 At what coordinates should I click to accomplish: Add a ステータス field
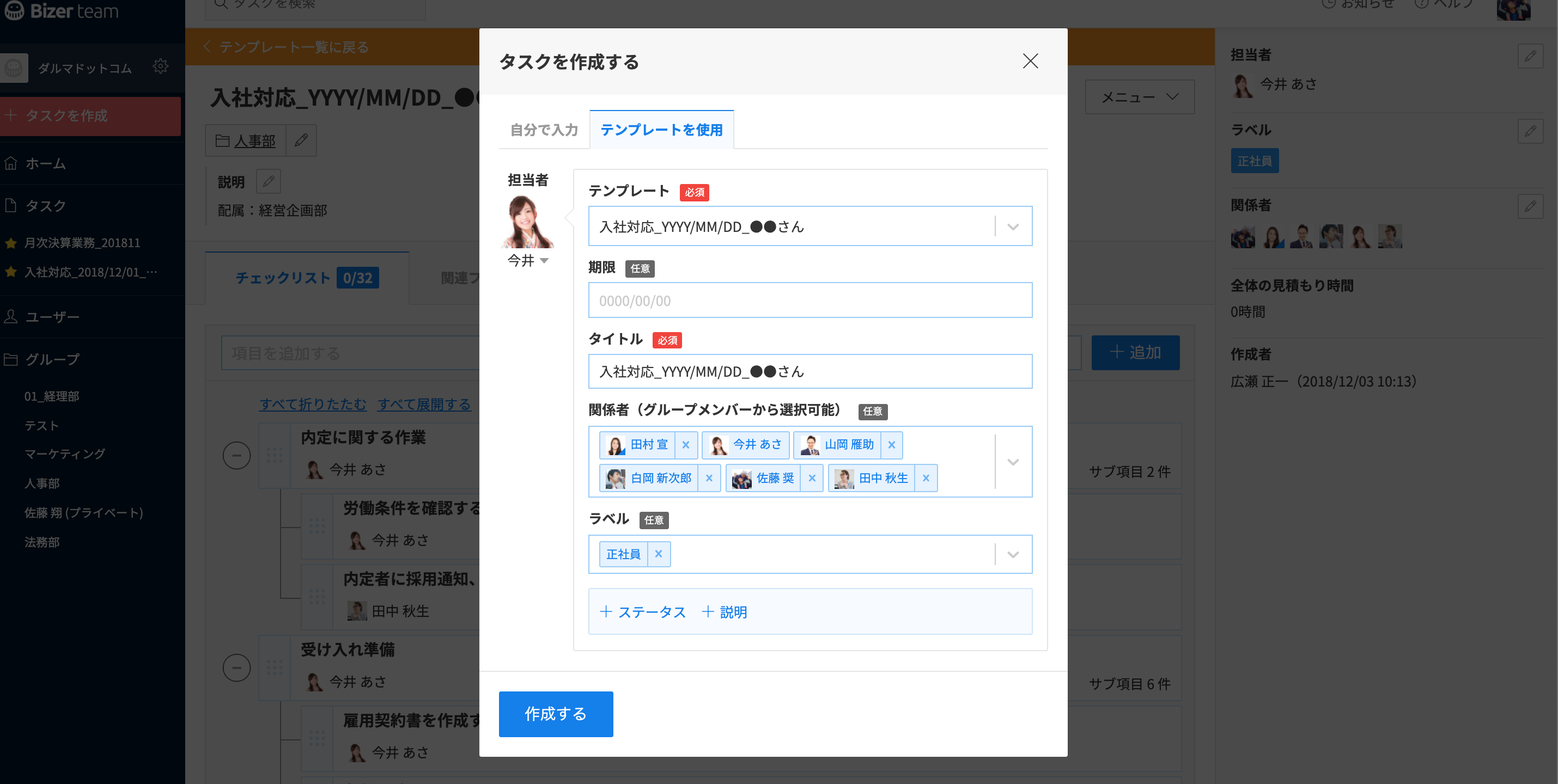[642, 612]
